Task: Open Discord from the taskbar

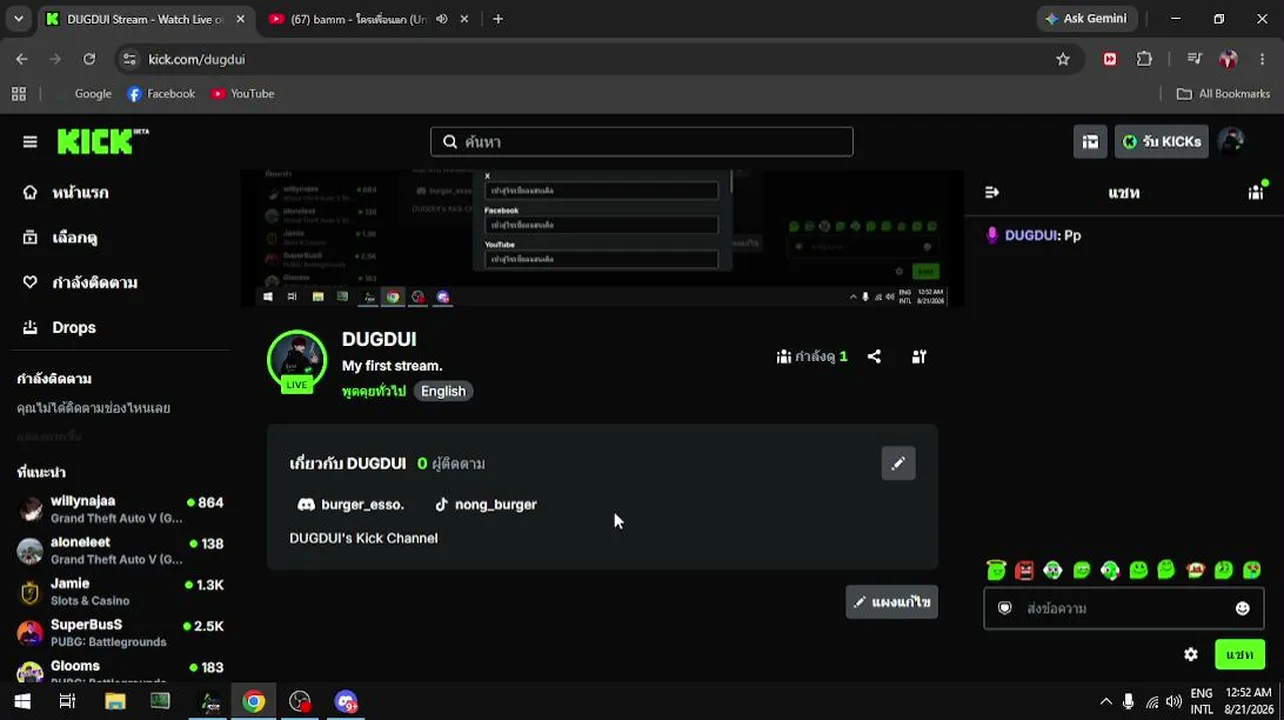Action: point(346,701)
